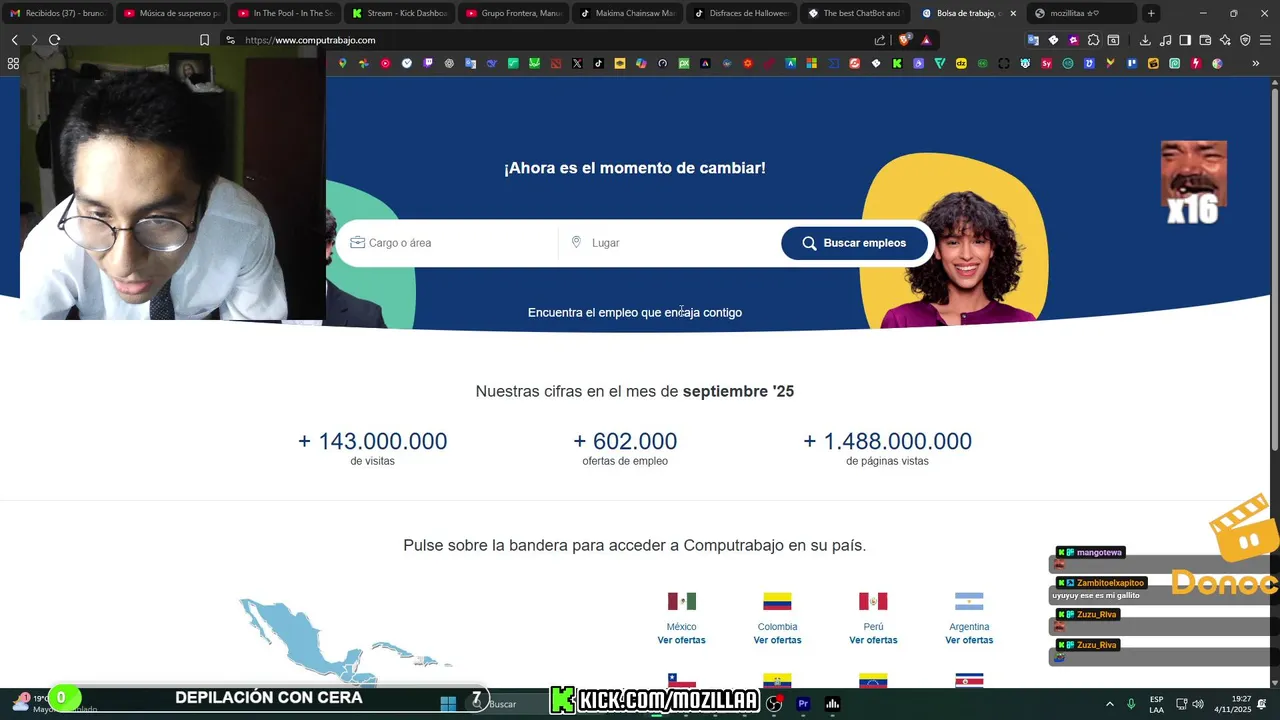1280x720 pixels.
Task: Switch to the Stream - Kick Dashboard tab
Action: 399,13
